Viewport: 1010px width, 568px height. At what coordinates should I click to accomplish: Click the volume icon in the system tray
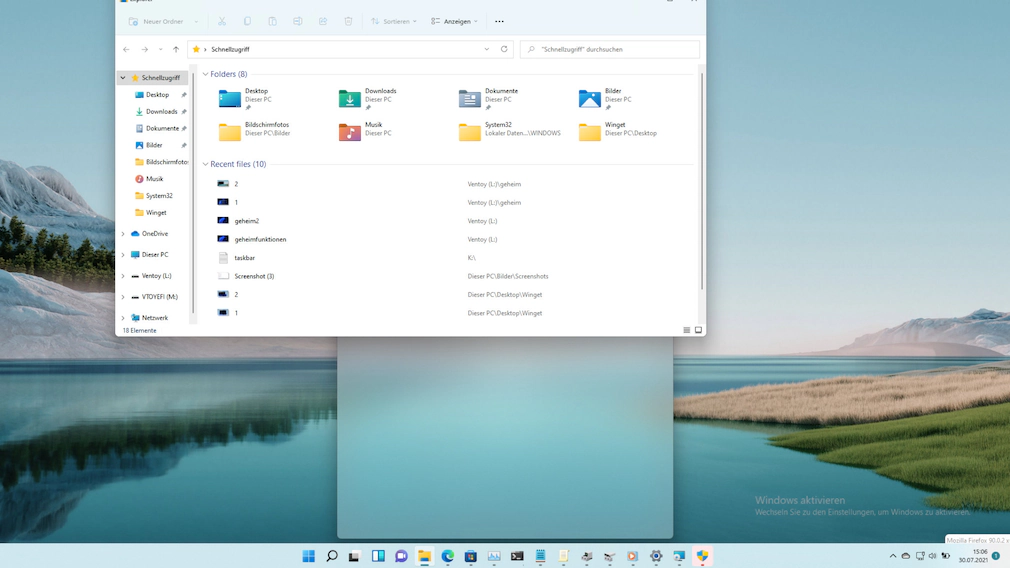click(932, 556)
